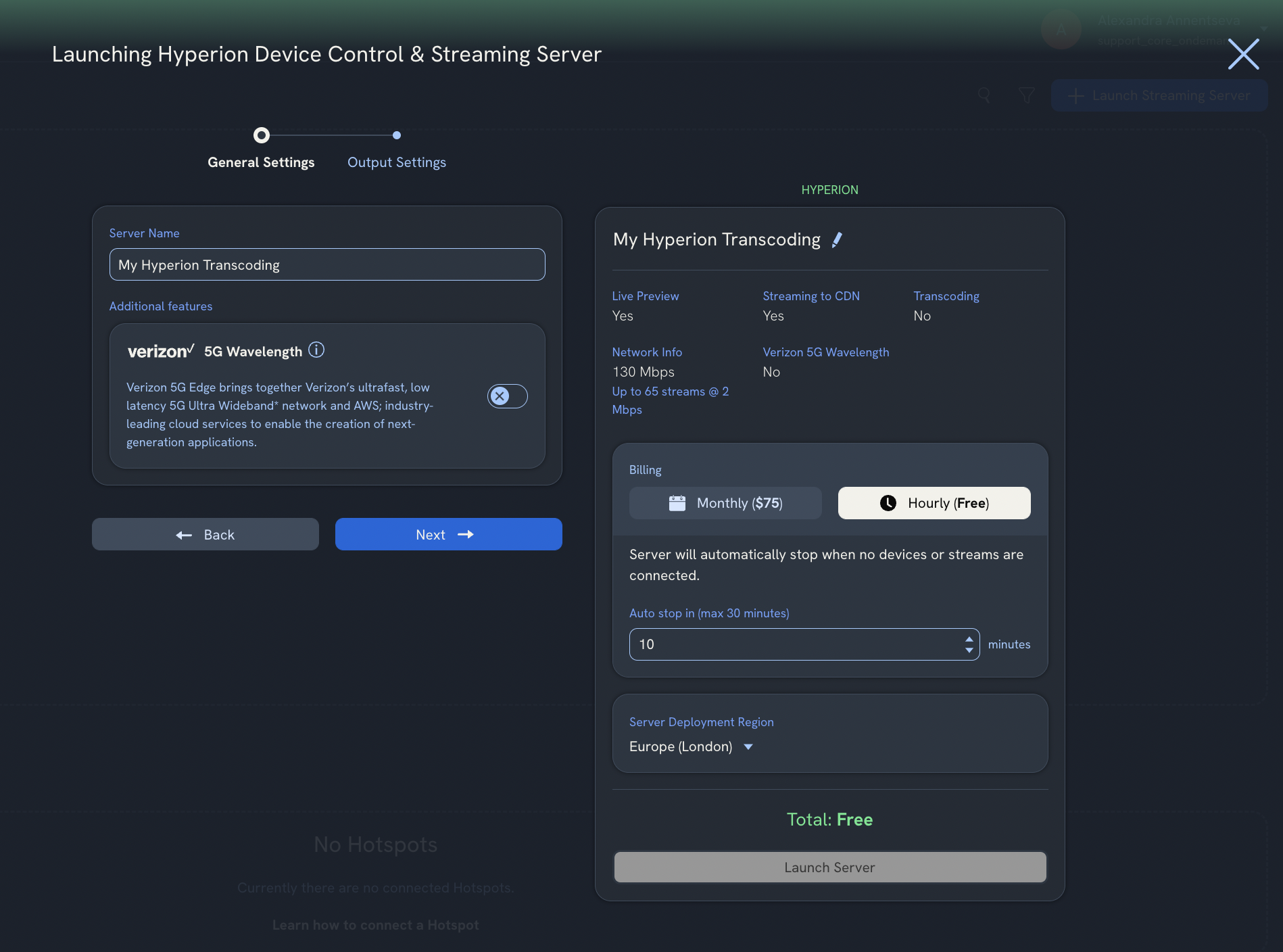Click the plus icon on Launch Streaming Server
1283x952 pixels.
[1075, 95]
